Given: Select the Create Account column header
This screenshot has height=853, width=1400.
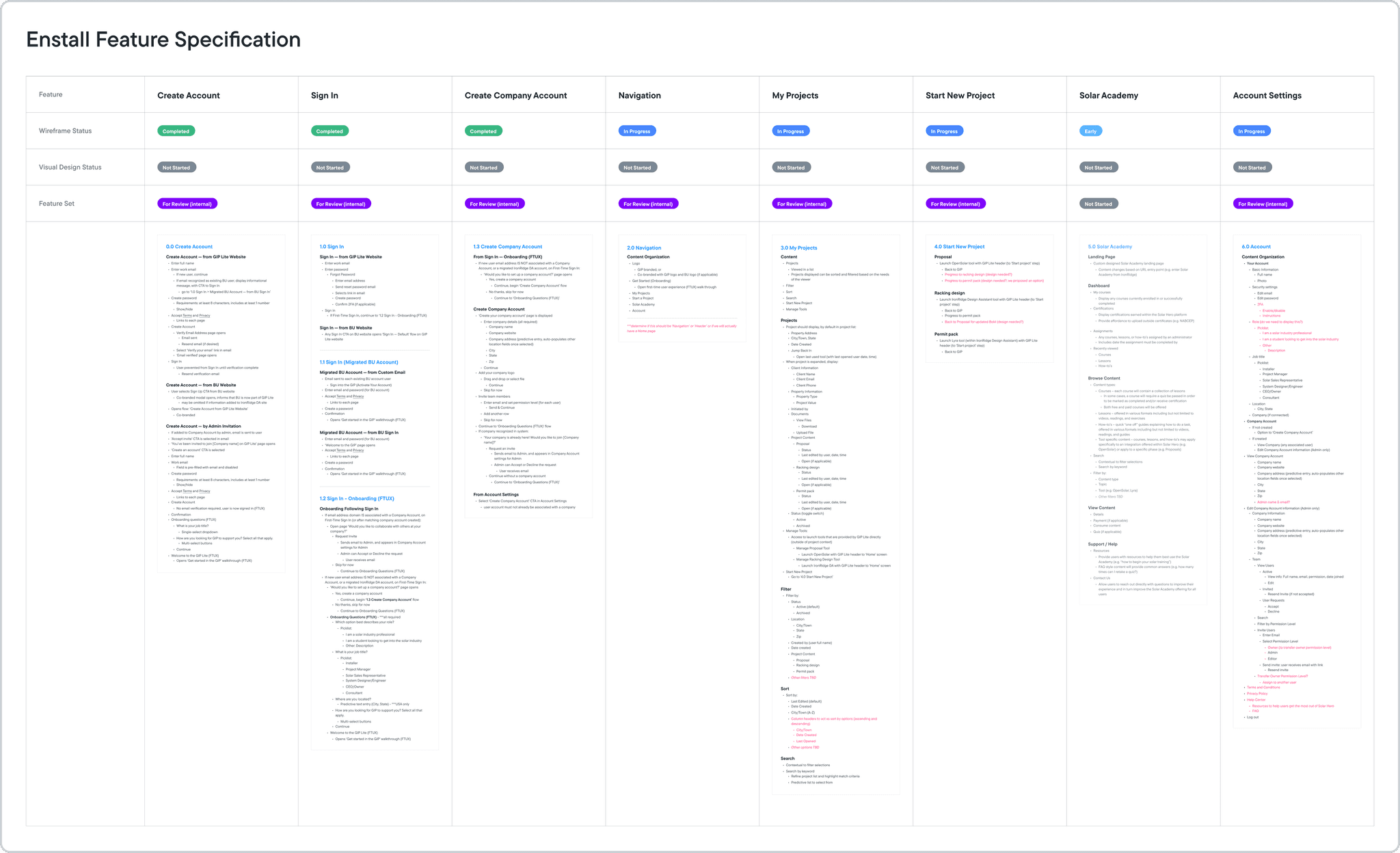Looking at the screenshot, I should [189, 96].
